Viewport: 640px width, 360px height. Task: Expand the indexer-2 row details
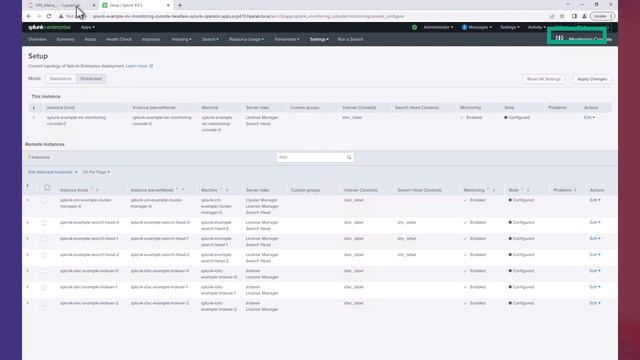(28, 304)
